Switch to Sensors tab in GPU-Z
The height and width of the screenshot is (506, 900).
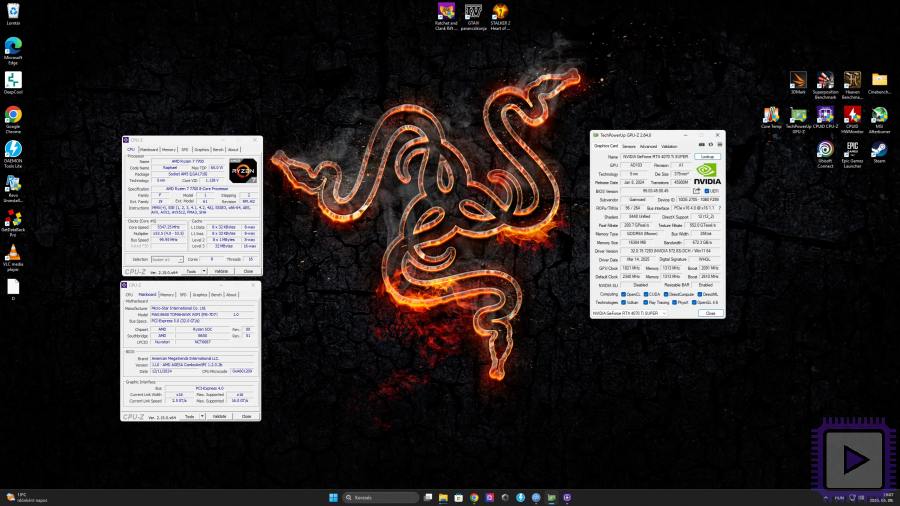(629, 146)
